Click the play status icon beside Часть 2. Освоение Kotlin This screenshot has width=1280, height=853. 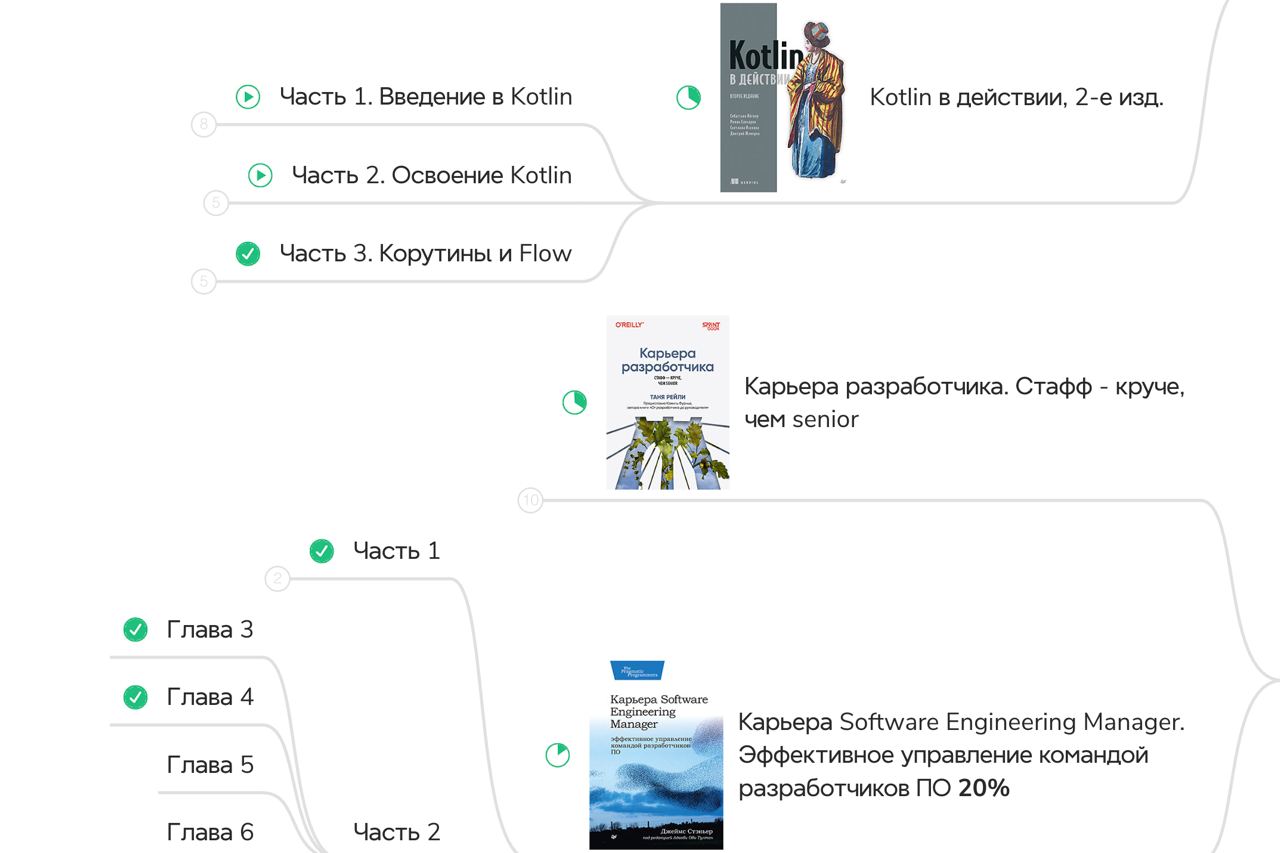[260, 175]
